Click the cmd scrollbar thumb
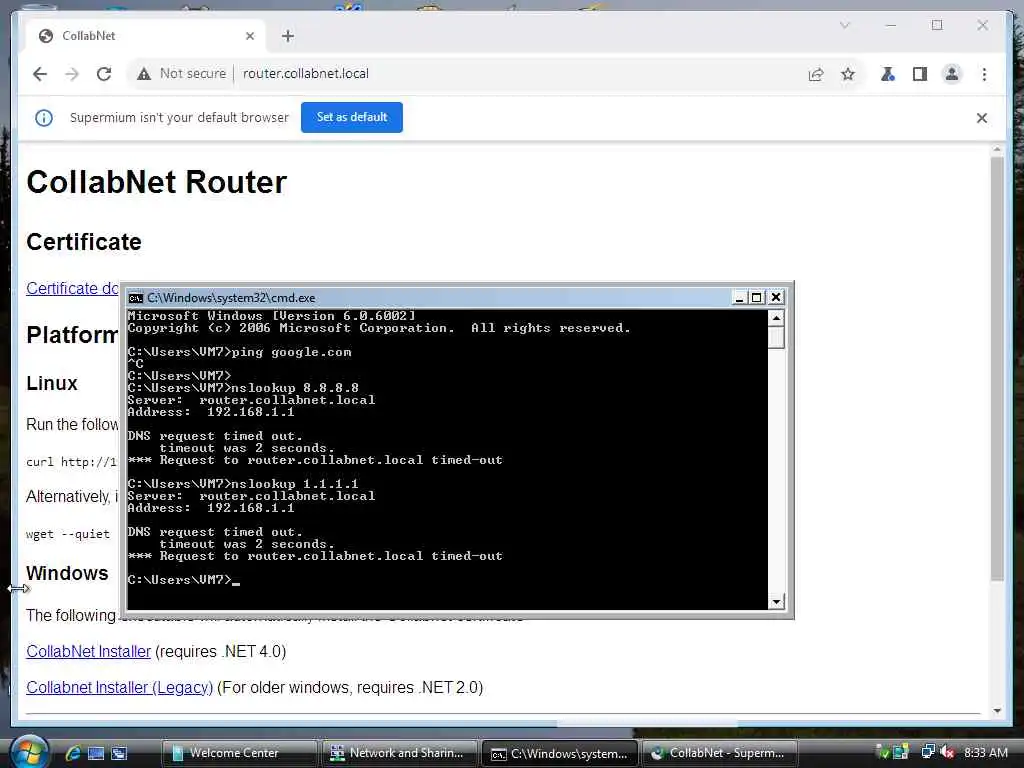Screen dimensions: 1024x768 [776, 338]
